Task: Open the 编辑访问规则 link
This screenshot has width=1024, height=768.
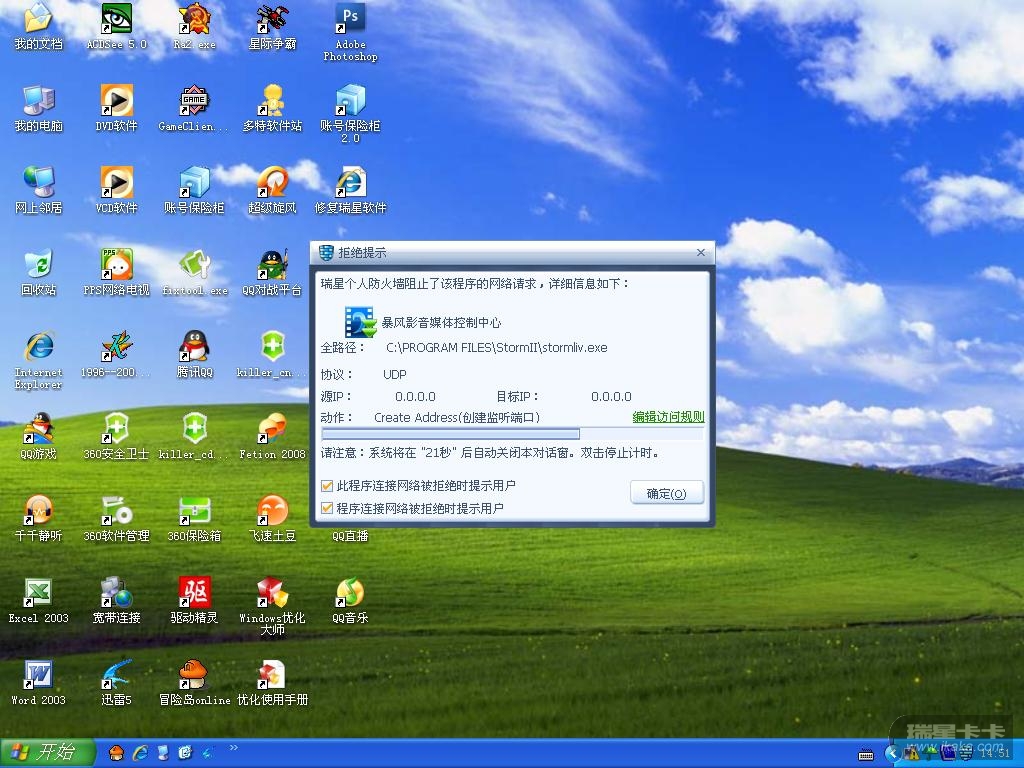Action: tap(668, 417)
